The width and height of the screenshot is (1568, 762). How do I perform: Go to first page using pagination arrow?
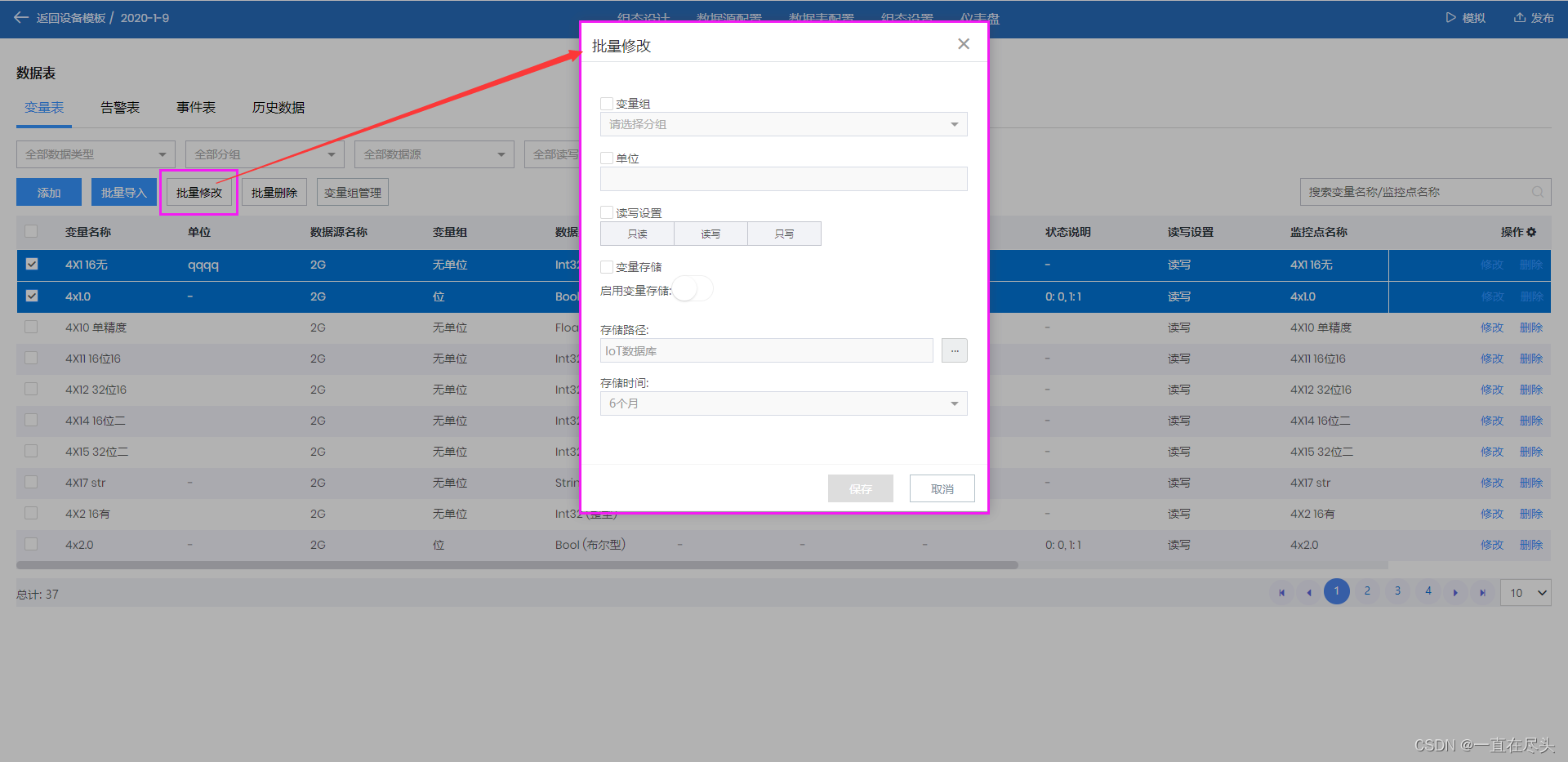point(1281,593)
